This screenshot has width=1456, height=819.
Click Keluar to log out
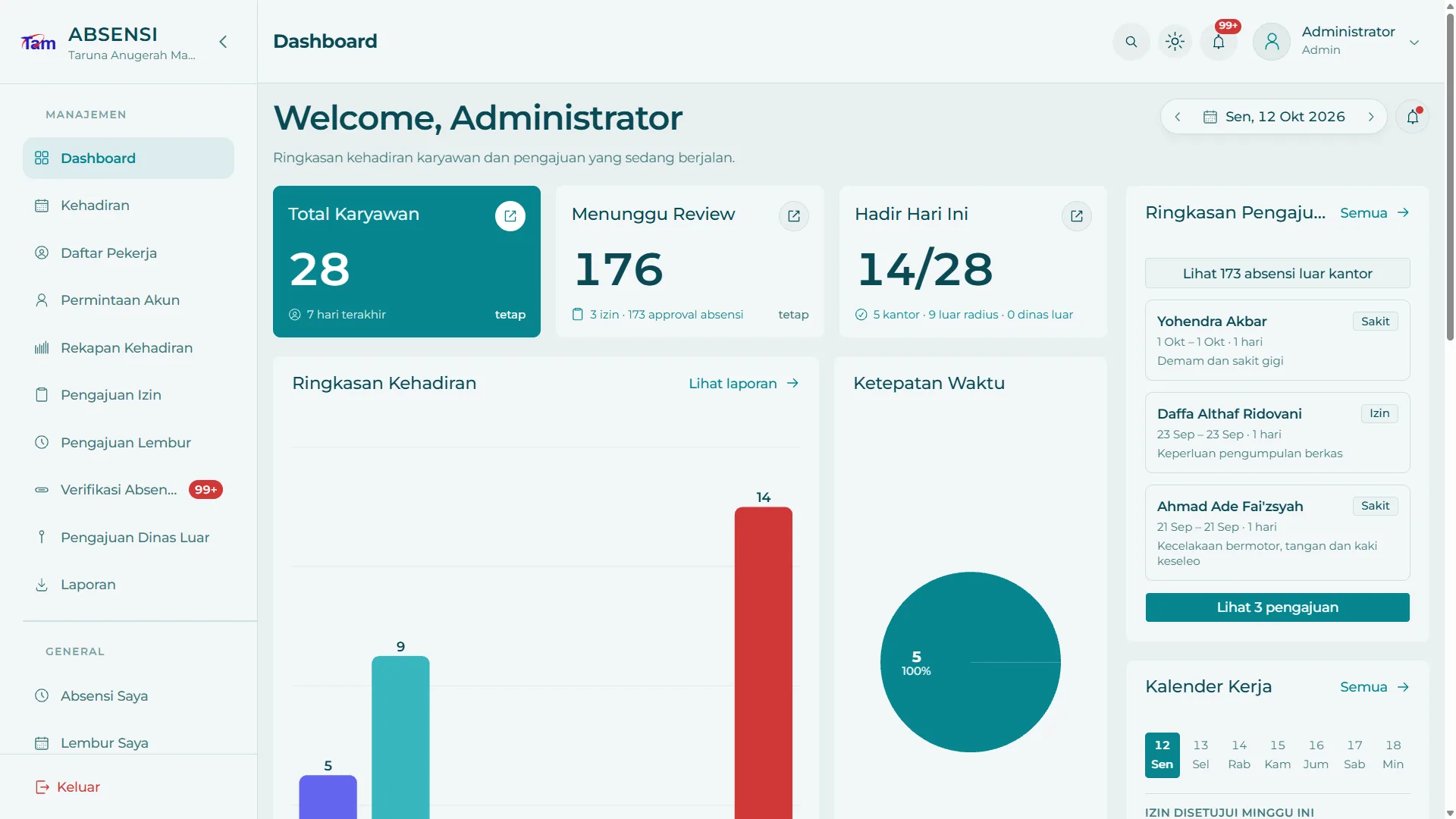68,787
